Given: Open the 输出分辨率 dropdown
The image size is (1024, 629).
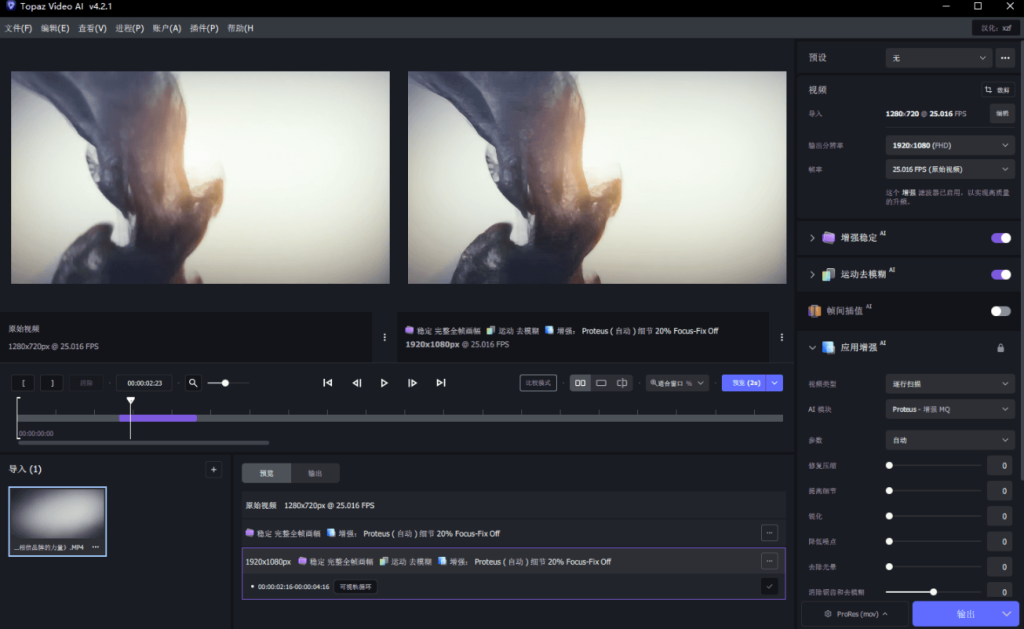Looking at the screenshot, I should click(950, 145).
